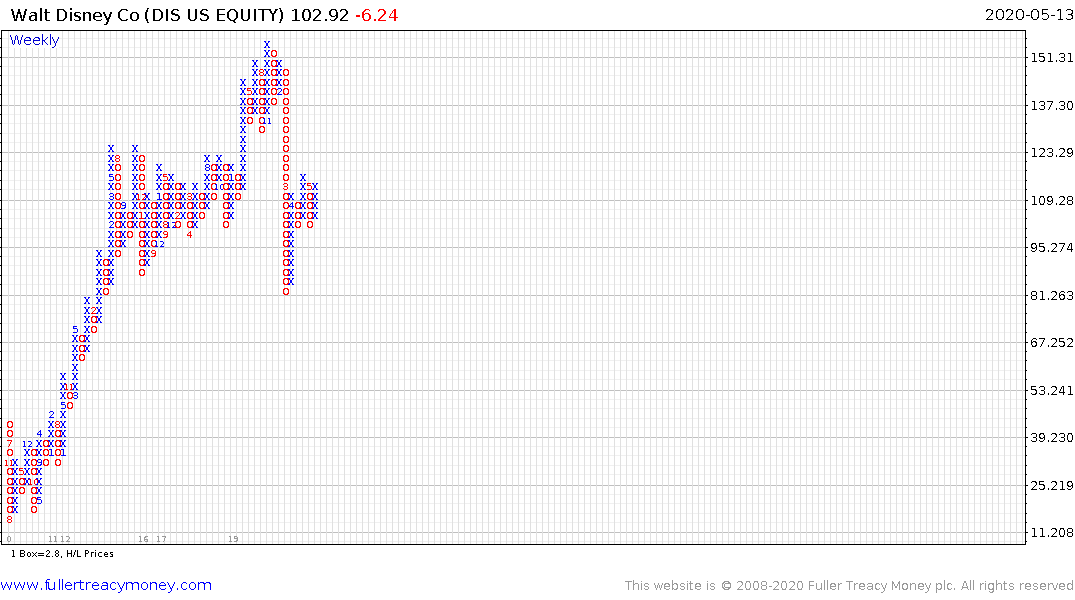
Task: Click the year marker 19 on time axis
Action: tap(233, 539)
